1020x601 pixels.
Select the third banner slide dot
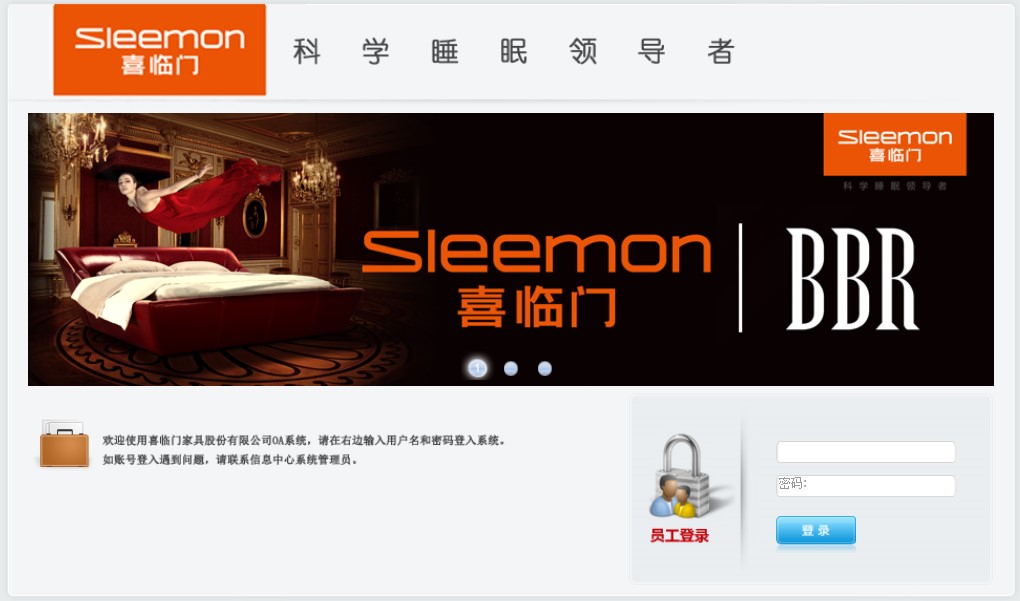point(545,369)
